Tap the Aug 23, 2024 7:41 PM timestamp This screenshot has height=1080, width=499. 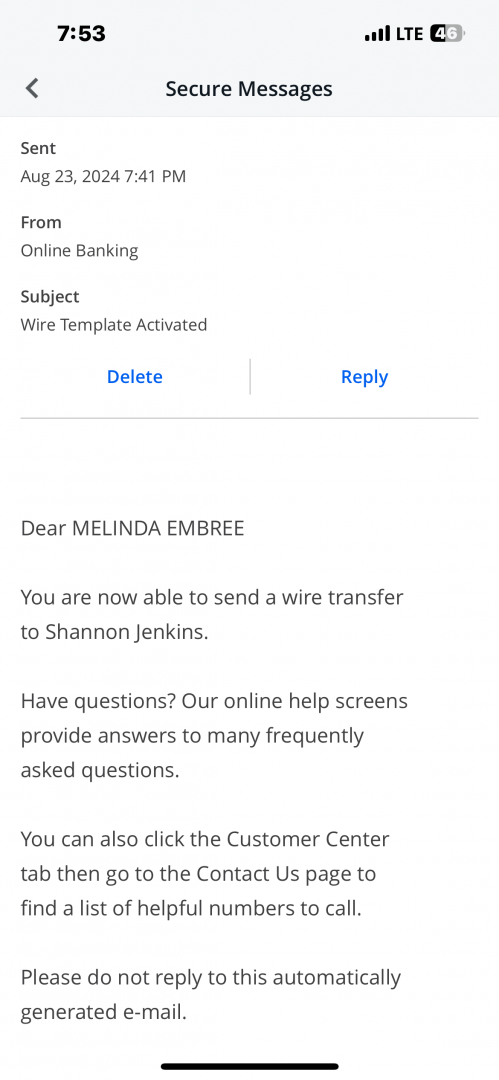(x=103, y=176)
